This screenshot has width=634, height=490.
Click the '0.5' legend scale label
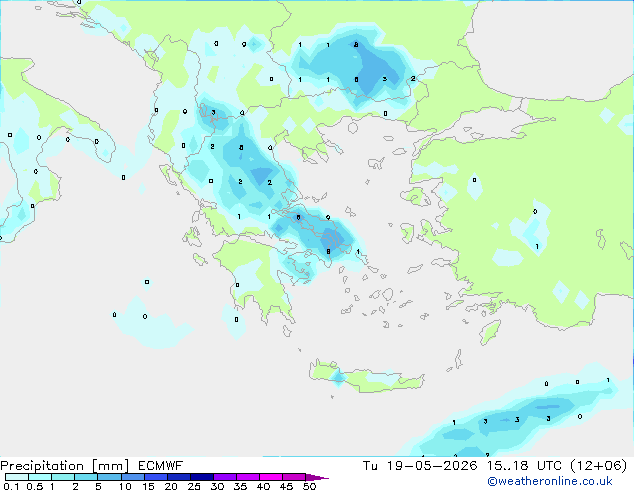pos(35,486)
